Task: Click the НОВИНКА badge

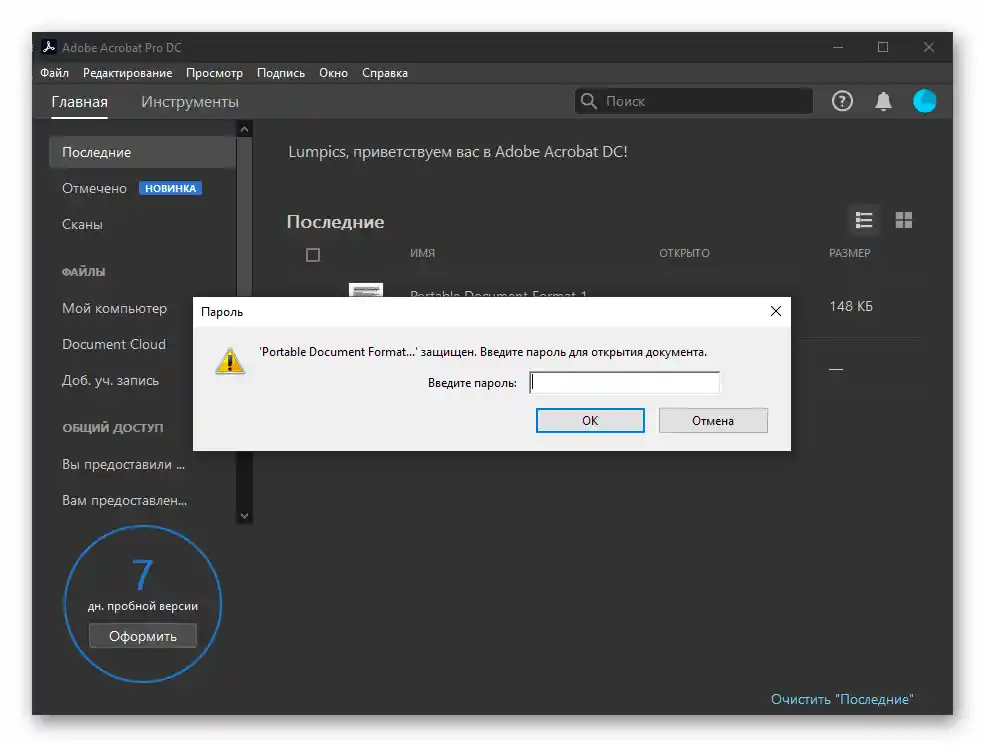Action: pos(170,188)
